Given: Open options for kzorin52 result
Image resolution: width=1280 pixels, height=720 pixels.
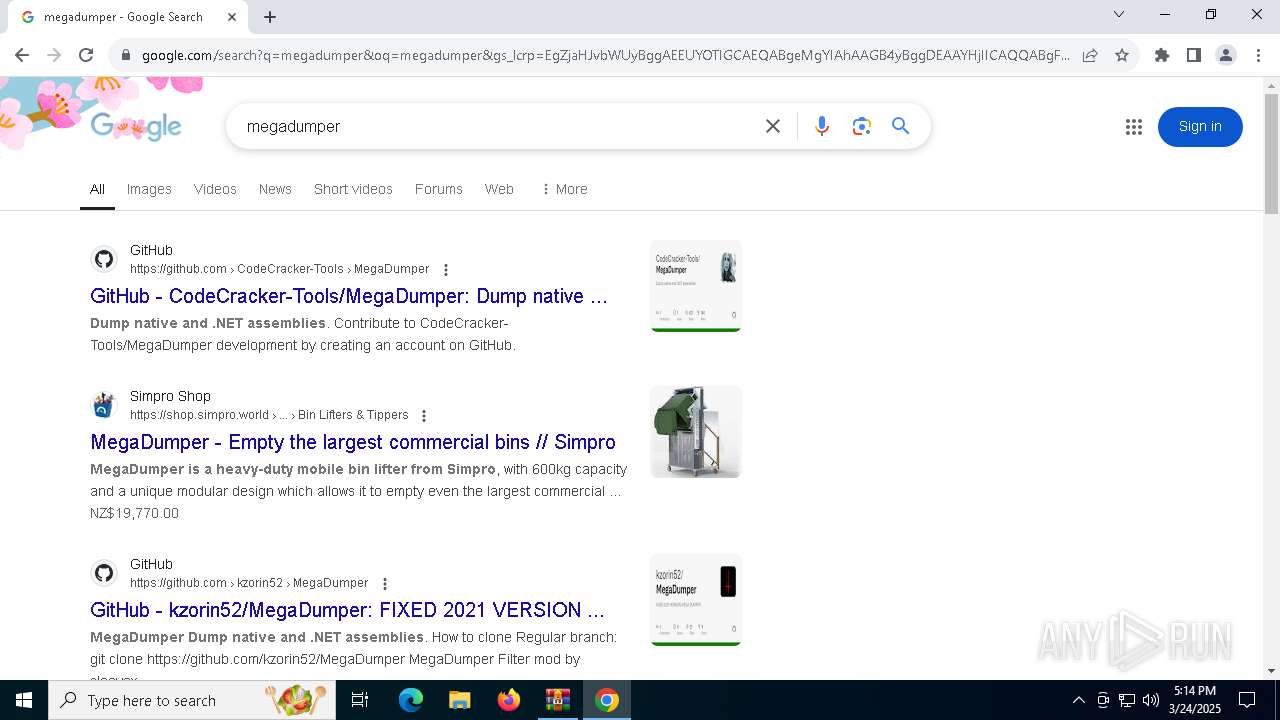Looking at the screenshot, I should point(385,584).
